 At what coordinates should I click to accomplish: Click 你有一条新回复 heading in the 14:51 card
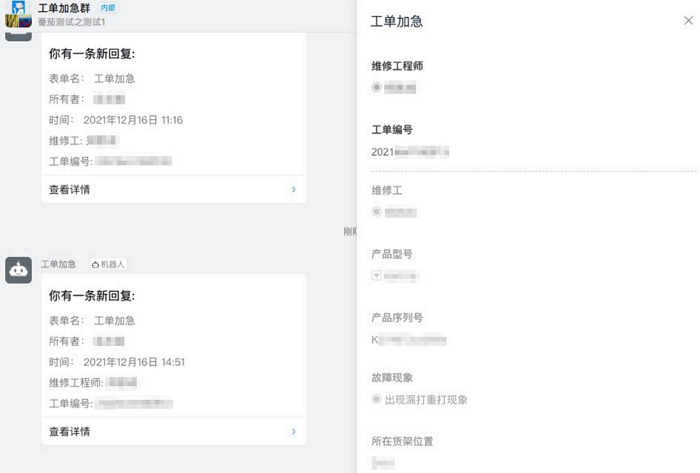pos(92,295)
